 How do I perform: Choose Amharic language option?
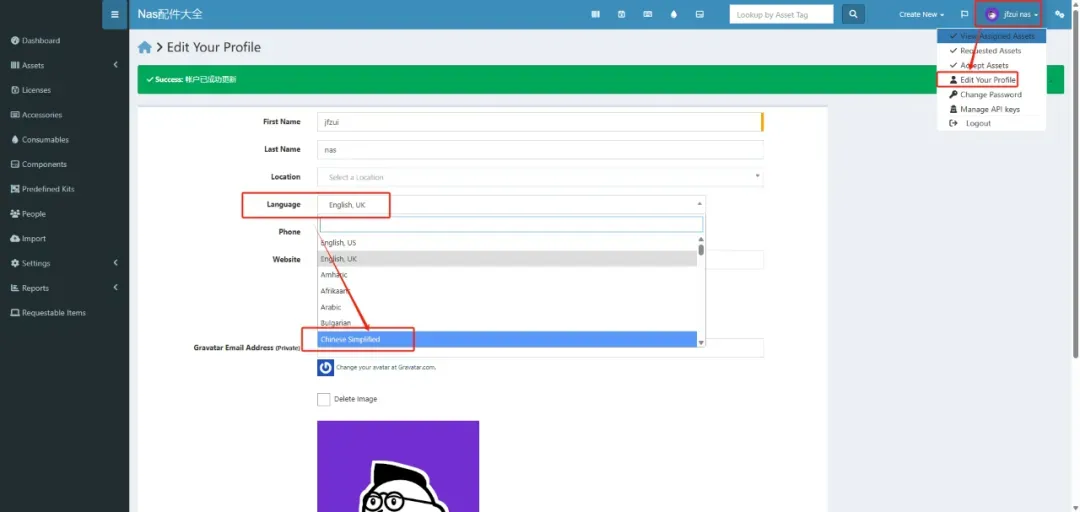(508, 275)
